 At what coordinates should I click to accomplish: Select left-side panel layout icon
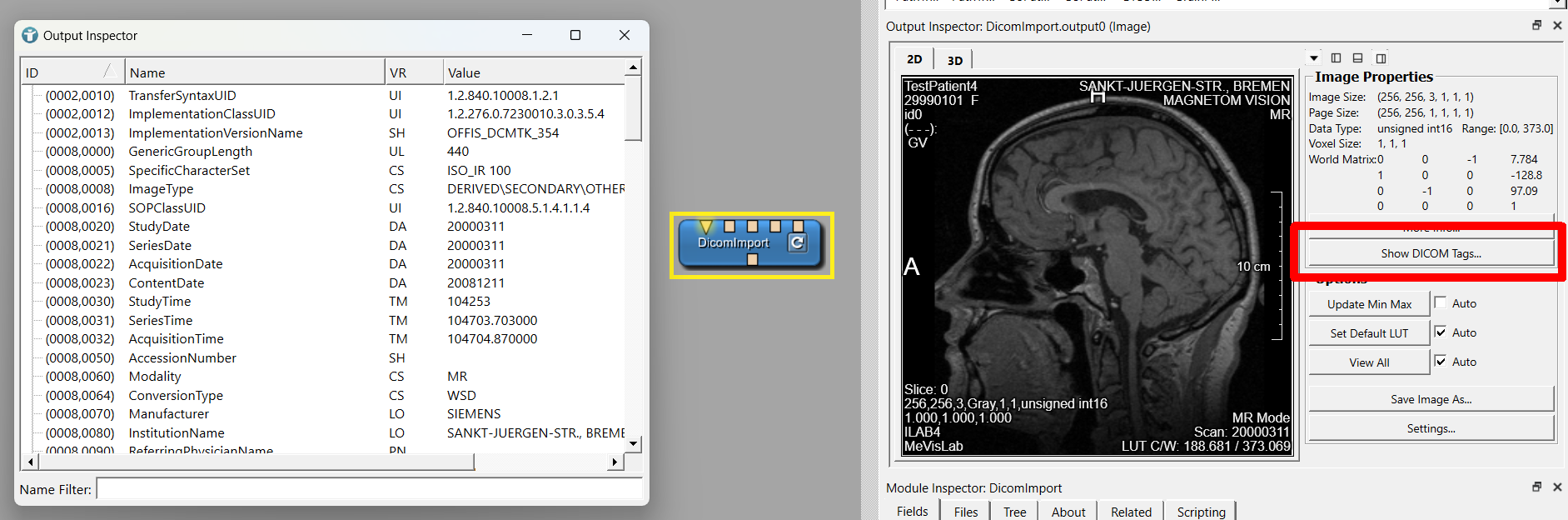[x=1336, y=58]
